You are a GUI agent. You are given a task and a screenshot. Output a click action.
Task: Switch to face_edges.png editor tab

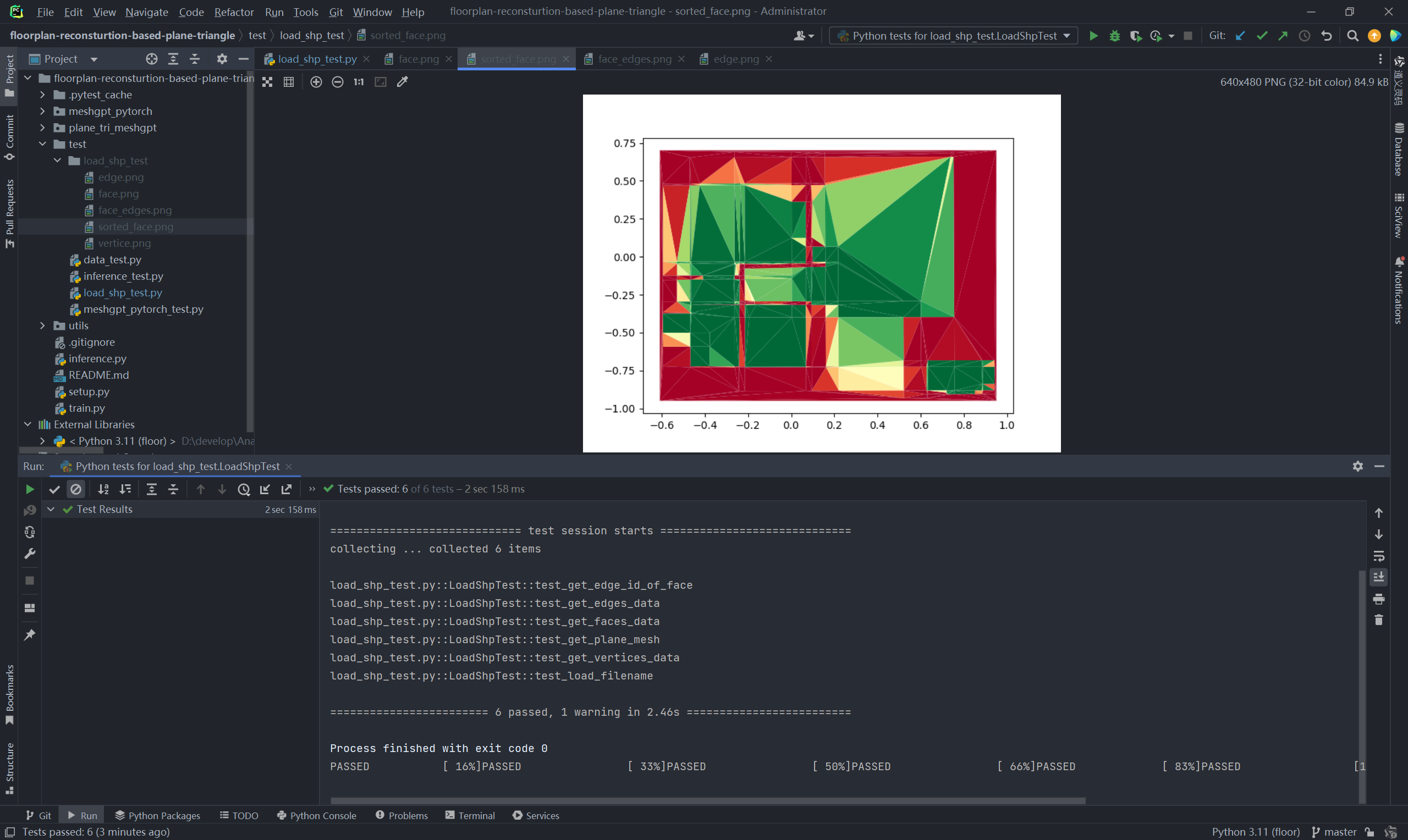pos(634,59)
